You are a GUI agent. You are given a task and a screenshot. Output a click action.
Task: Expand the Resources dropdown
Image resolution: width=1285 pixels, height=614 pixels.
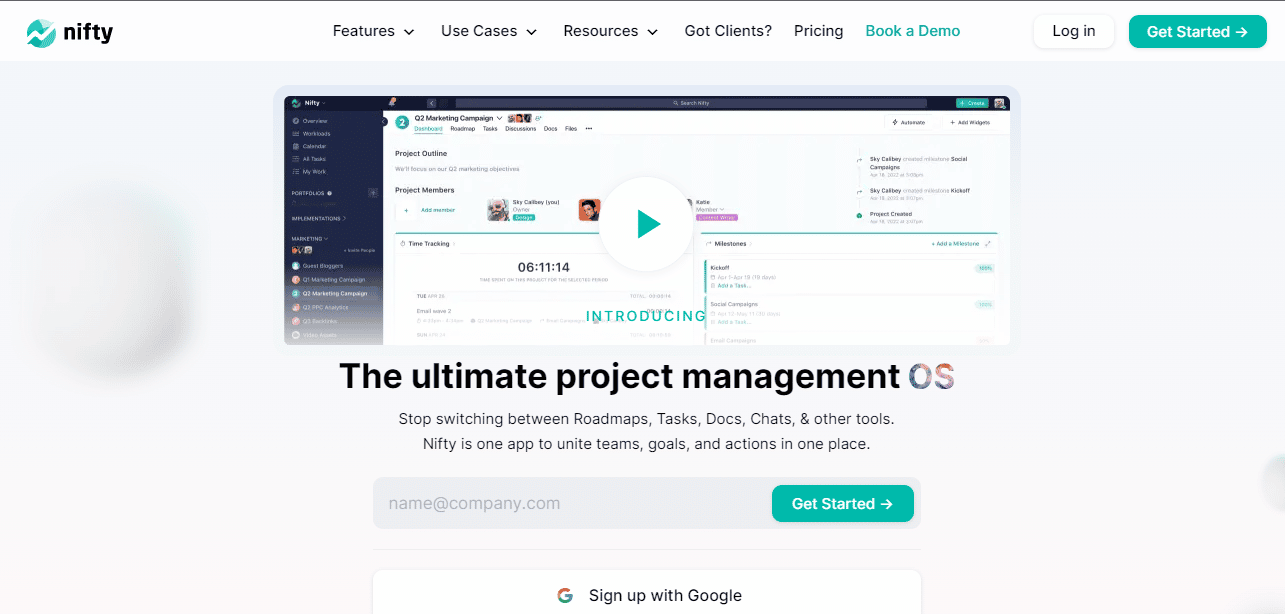click(610, 31)
